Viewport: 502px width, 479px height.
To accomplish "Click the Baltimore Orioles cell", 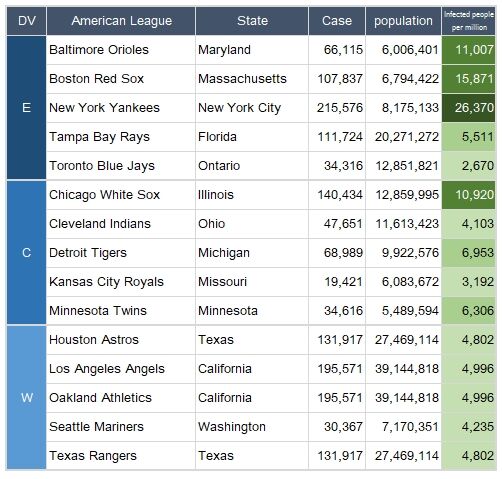I will pos(121,50).
